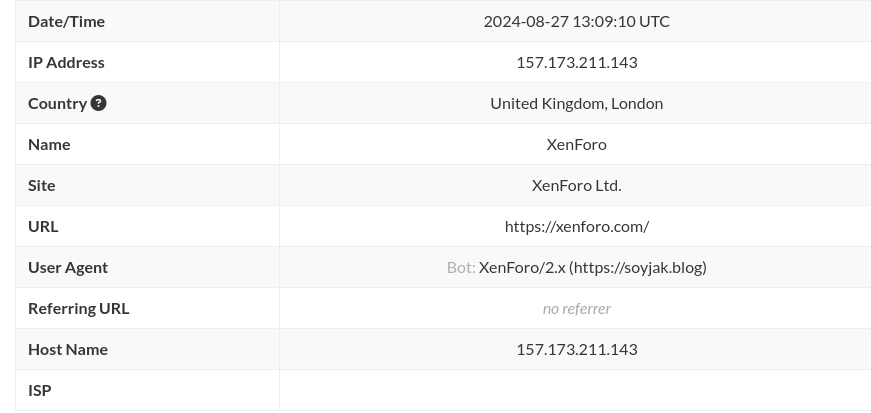Click the IP Address value 157.173.211.143
The image size is (871, 413).
pos(577,62)
